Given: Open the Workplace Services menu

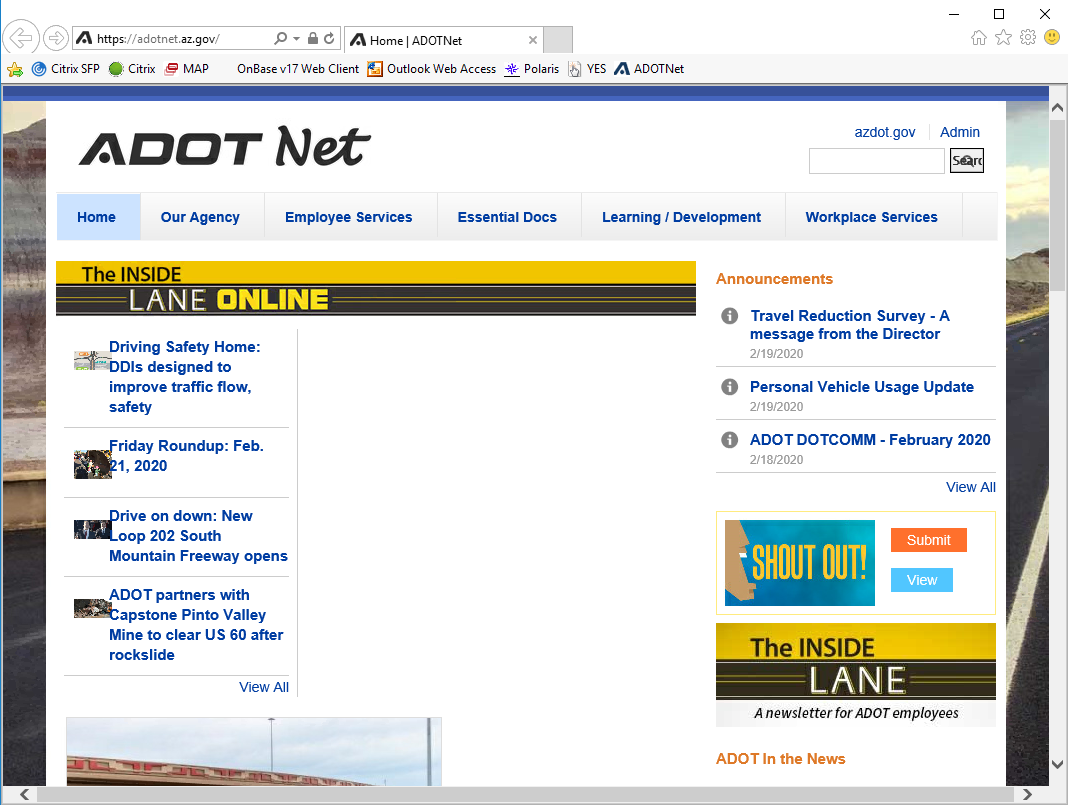Looking at the screenshot, I should (872, 217).
